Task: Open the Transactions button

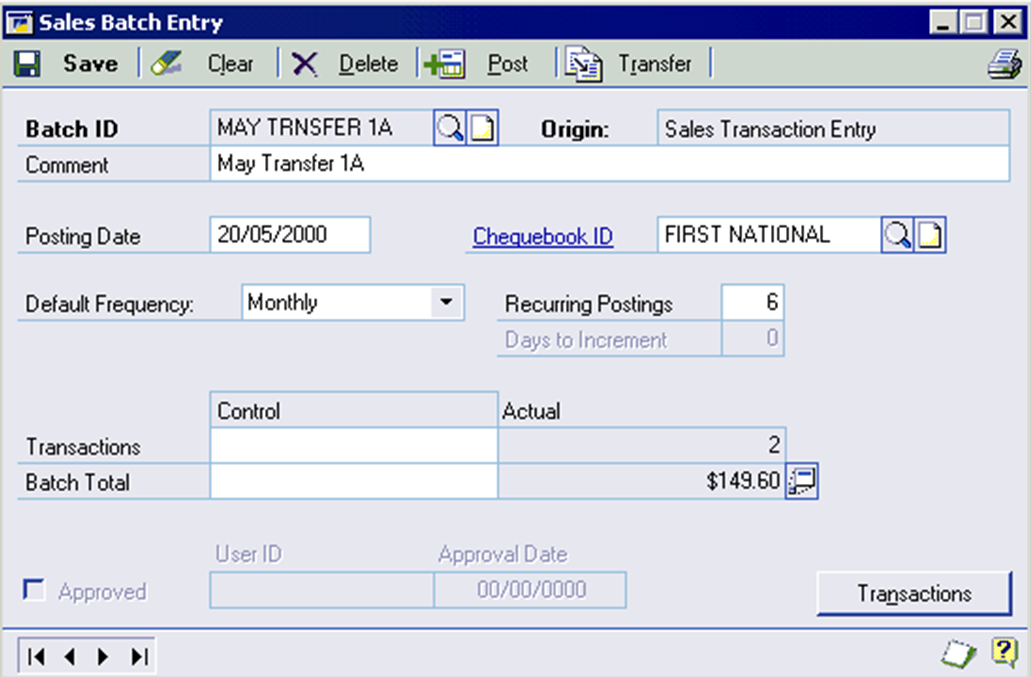Action: click(913, 593)
